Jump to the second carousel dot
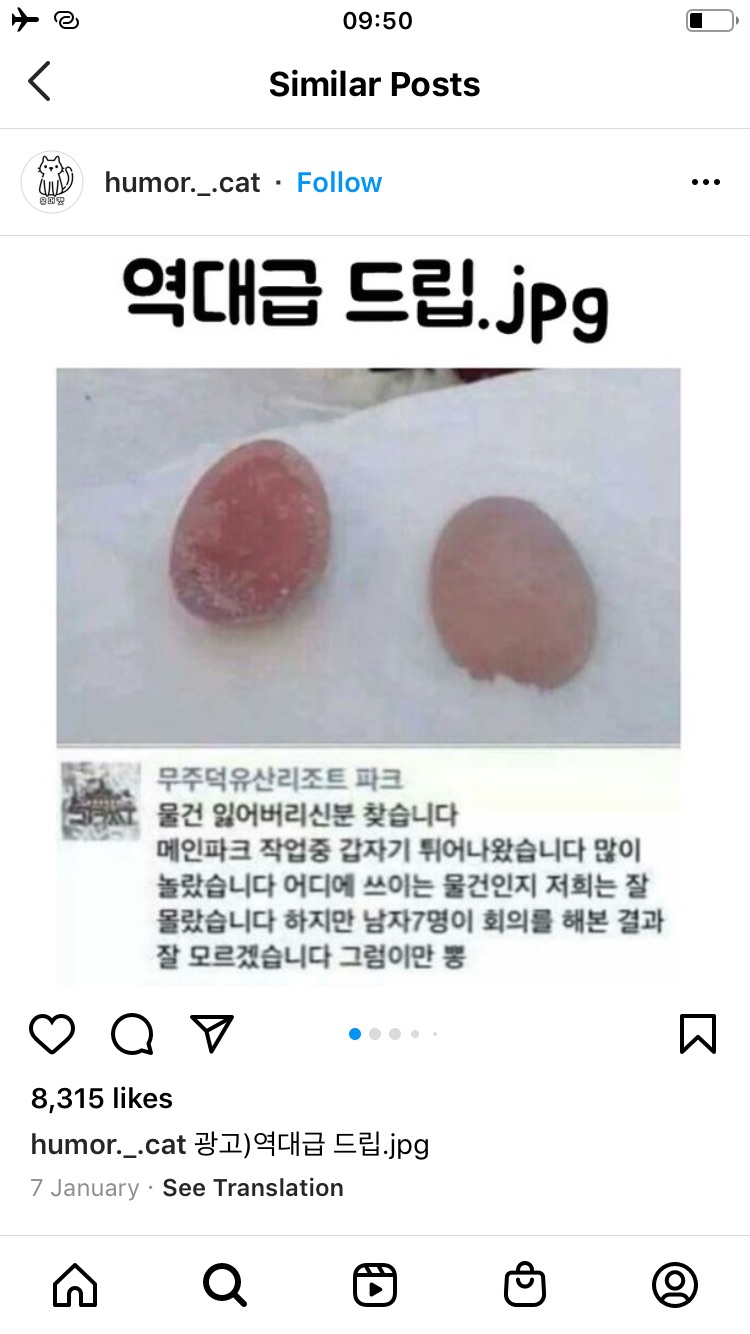Screen dimensions: 750x1334 [x=375, y=1034]
